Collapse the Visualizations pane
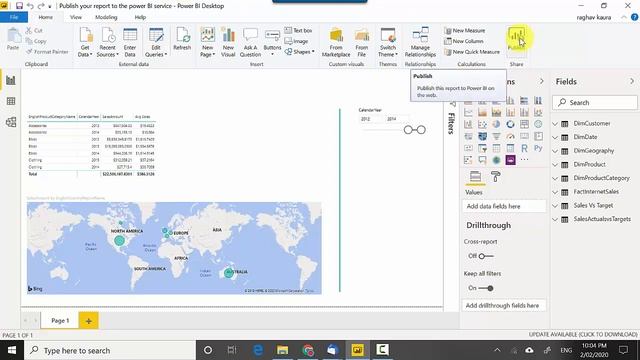Screen dimensions: 640x360 coord(542,81)
